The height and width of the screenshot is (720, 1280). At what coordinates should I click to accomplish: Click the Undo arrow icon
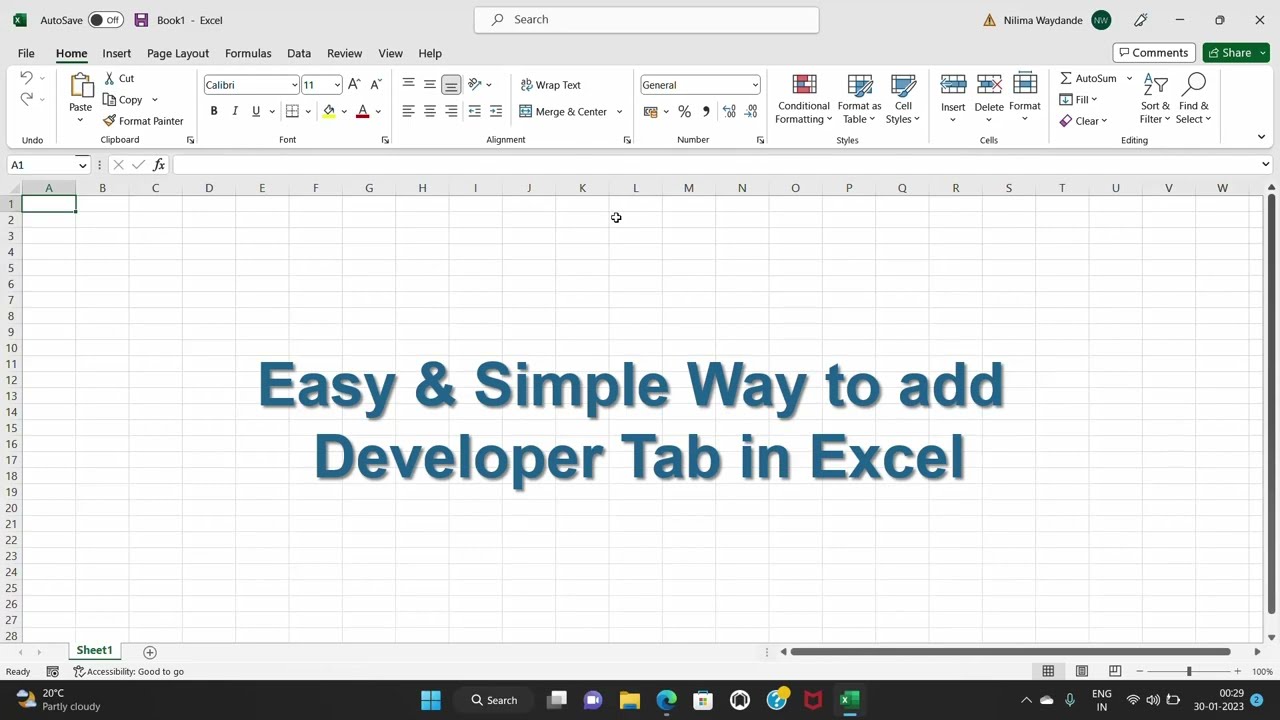[26, 78]
